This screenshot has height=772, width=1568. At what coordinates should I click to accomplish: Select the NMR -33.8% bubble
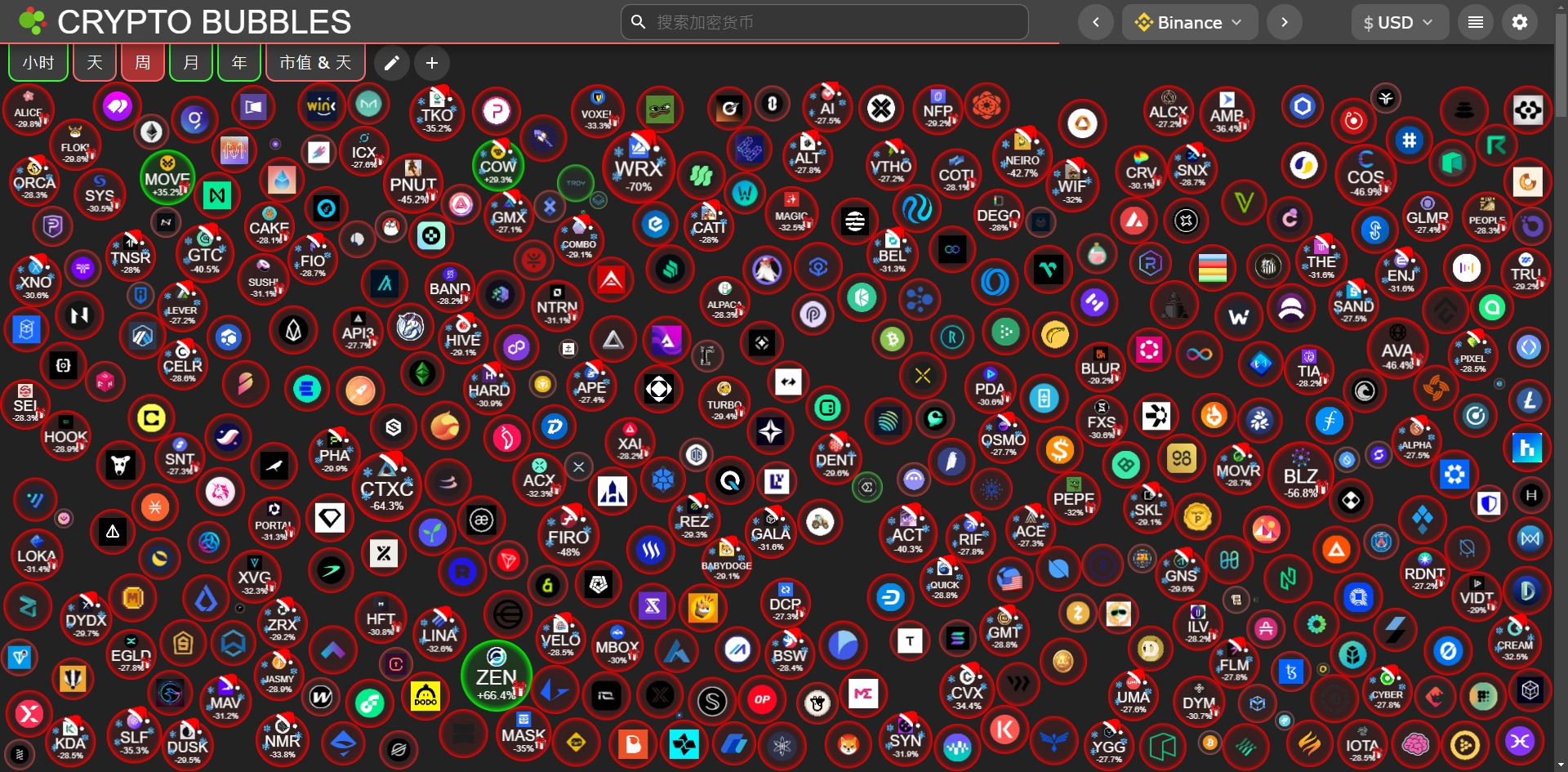(x=283, y=739)
